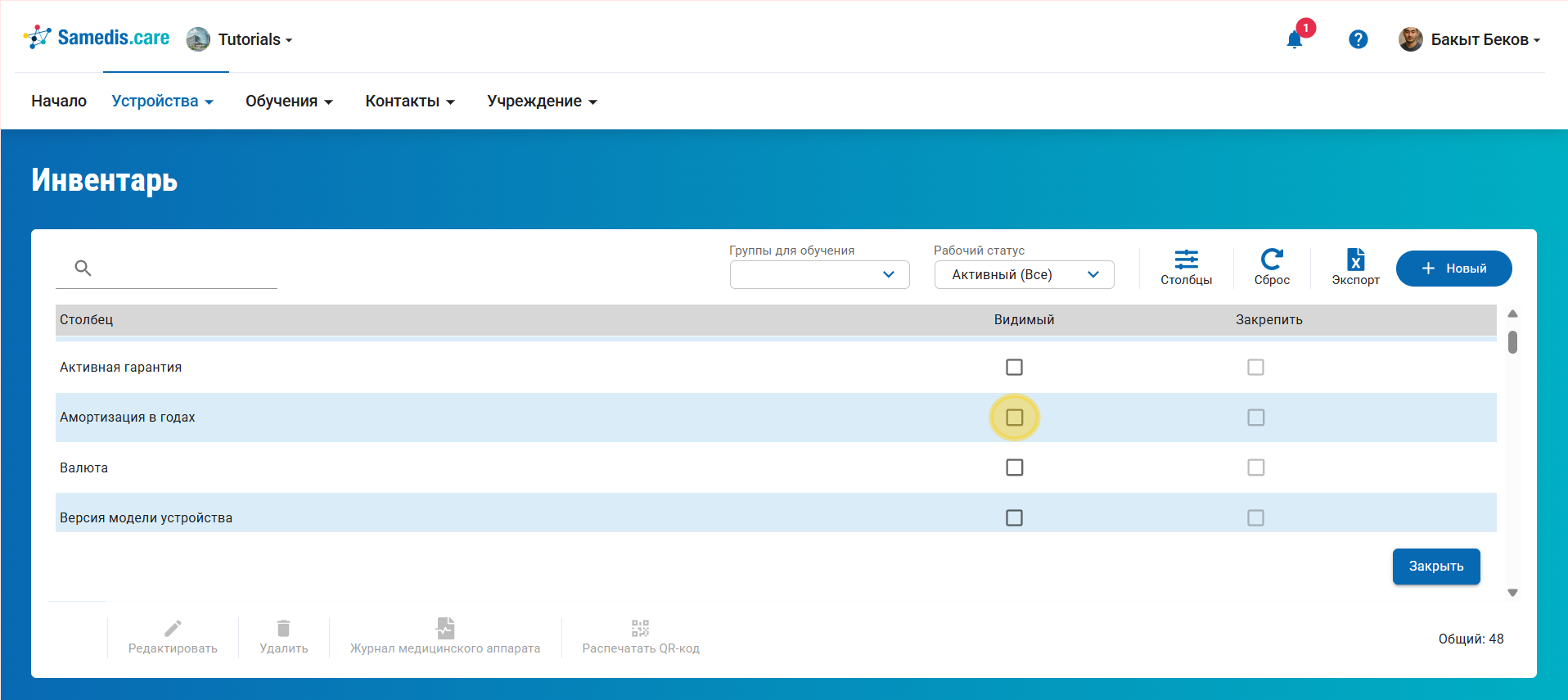Click the column list scrollbar thumb
The height and width of the screenshot is (700, 1568).
(x=1512, y=341)
